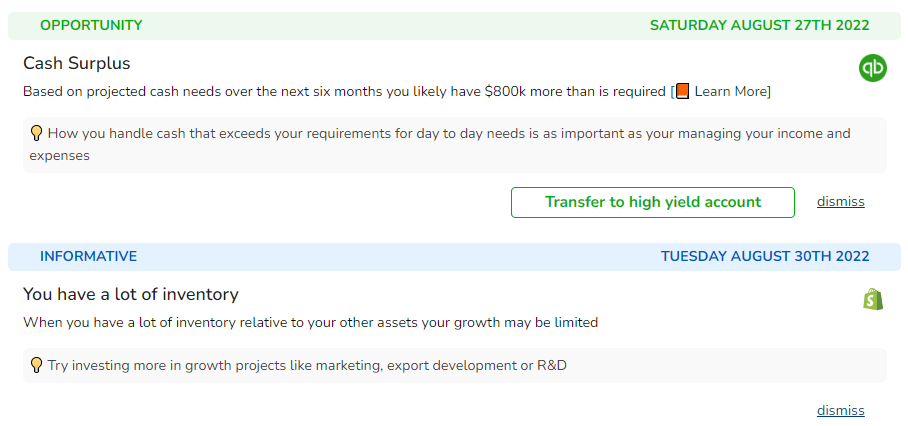
Task: Click the inventory growth limitation description text
Action: [x=310, y=322]
